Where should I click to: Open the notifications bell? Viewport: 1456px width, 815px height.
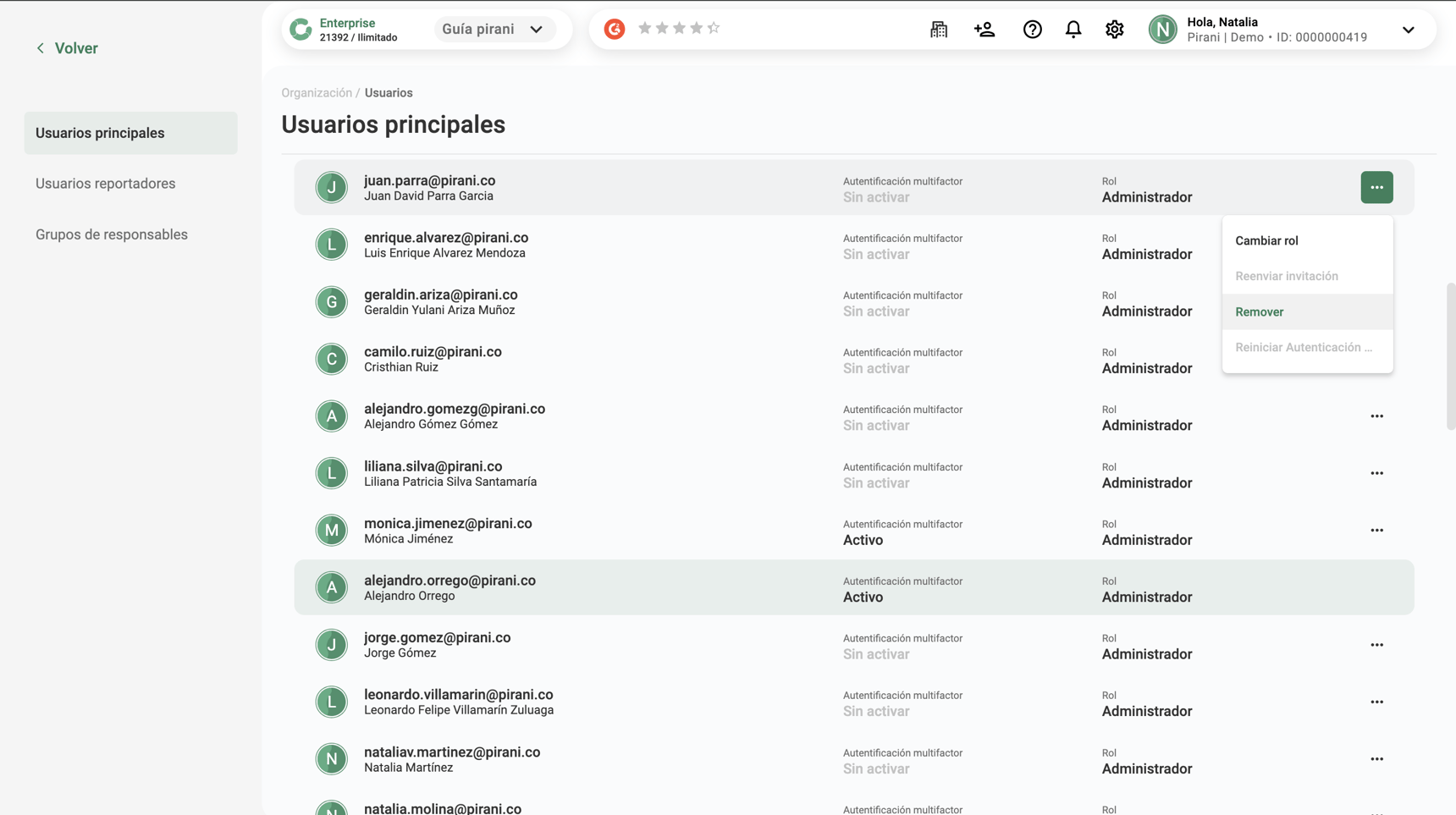coord(1073,30)
